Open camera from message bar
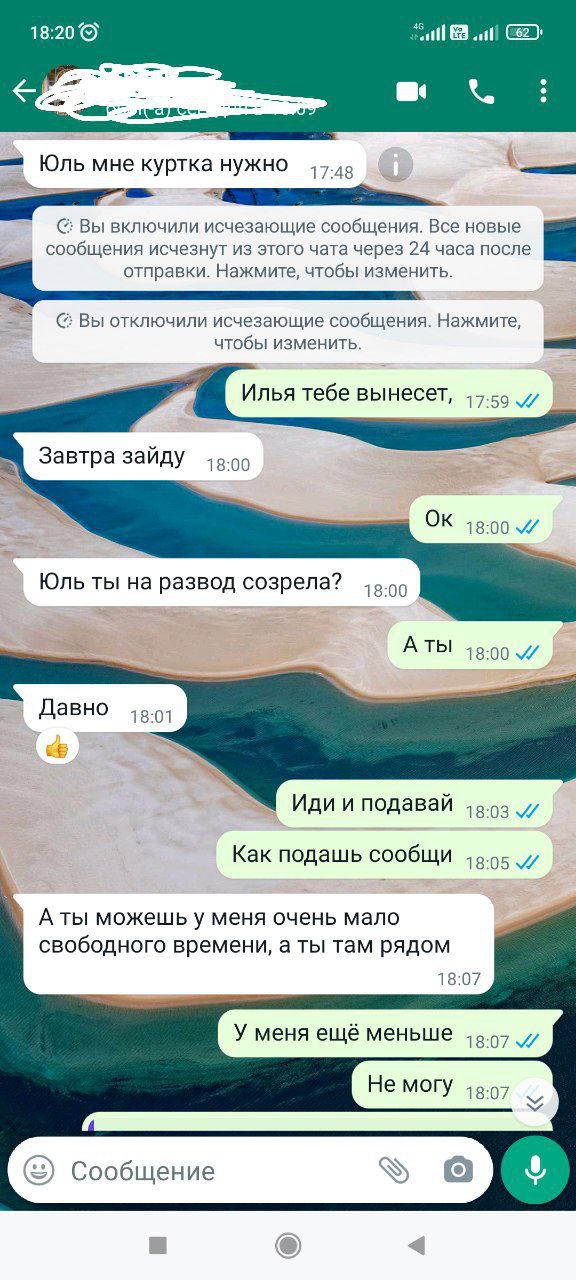 [x=458, y=1170]
